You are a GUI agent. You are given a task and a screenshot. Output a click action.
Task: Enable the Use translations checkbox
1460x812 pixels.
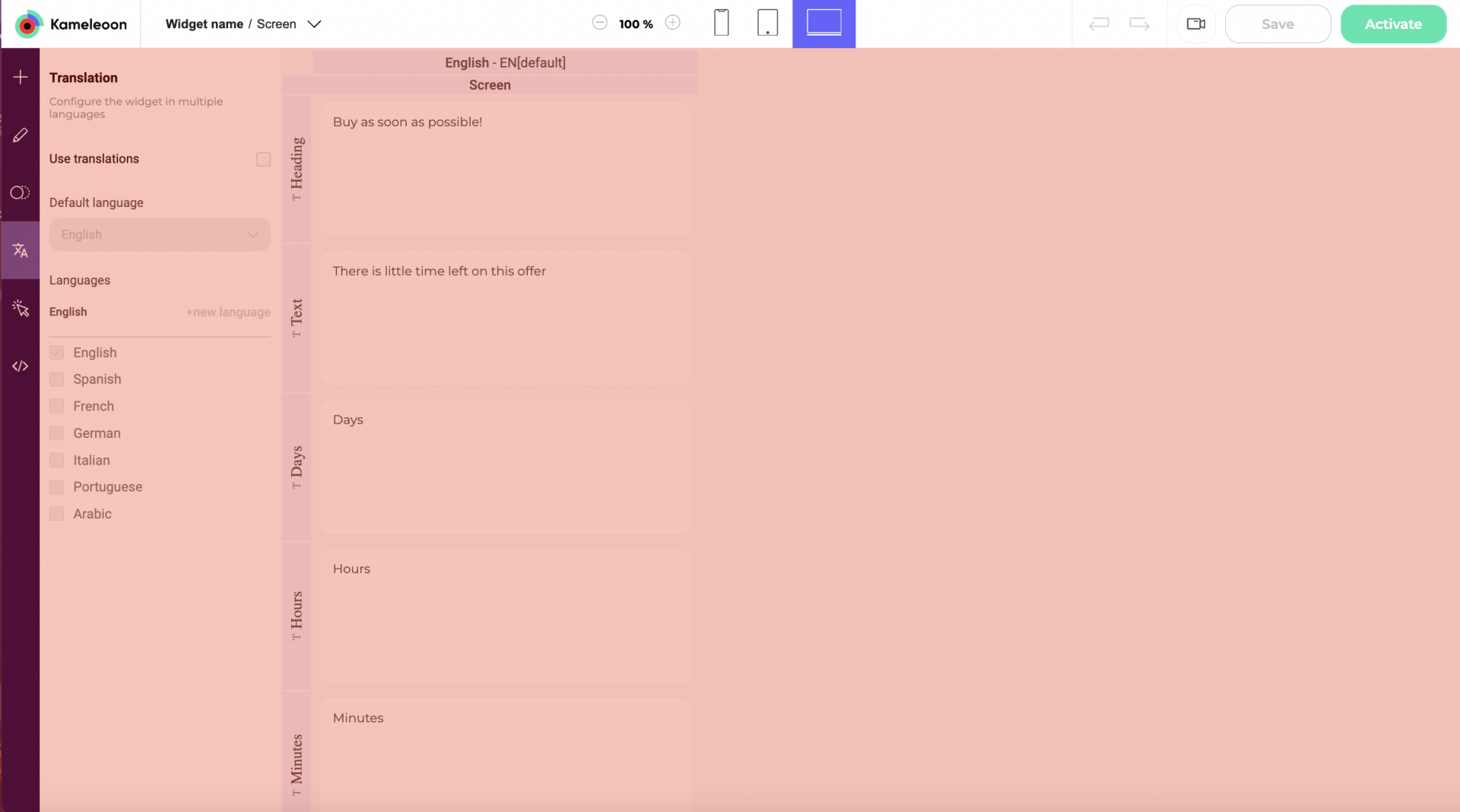point(263,159)
